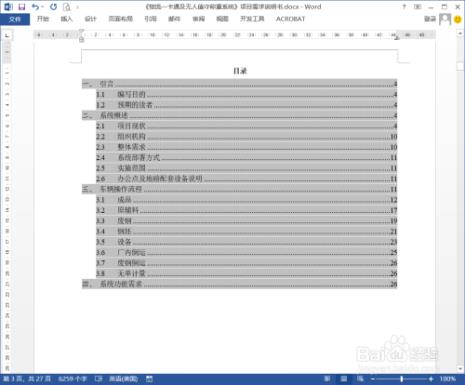Viewport: 465px width, 385px height.
Task: Click TOC entry 一、引言
Action: pos(239,84)
